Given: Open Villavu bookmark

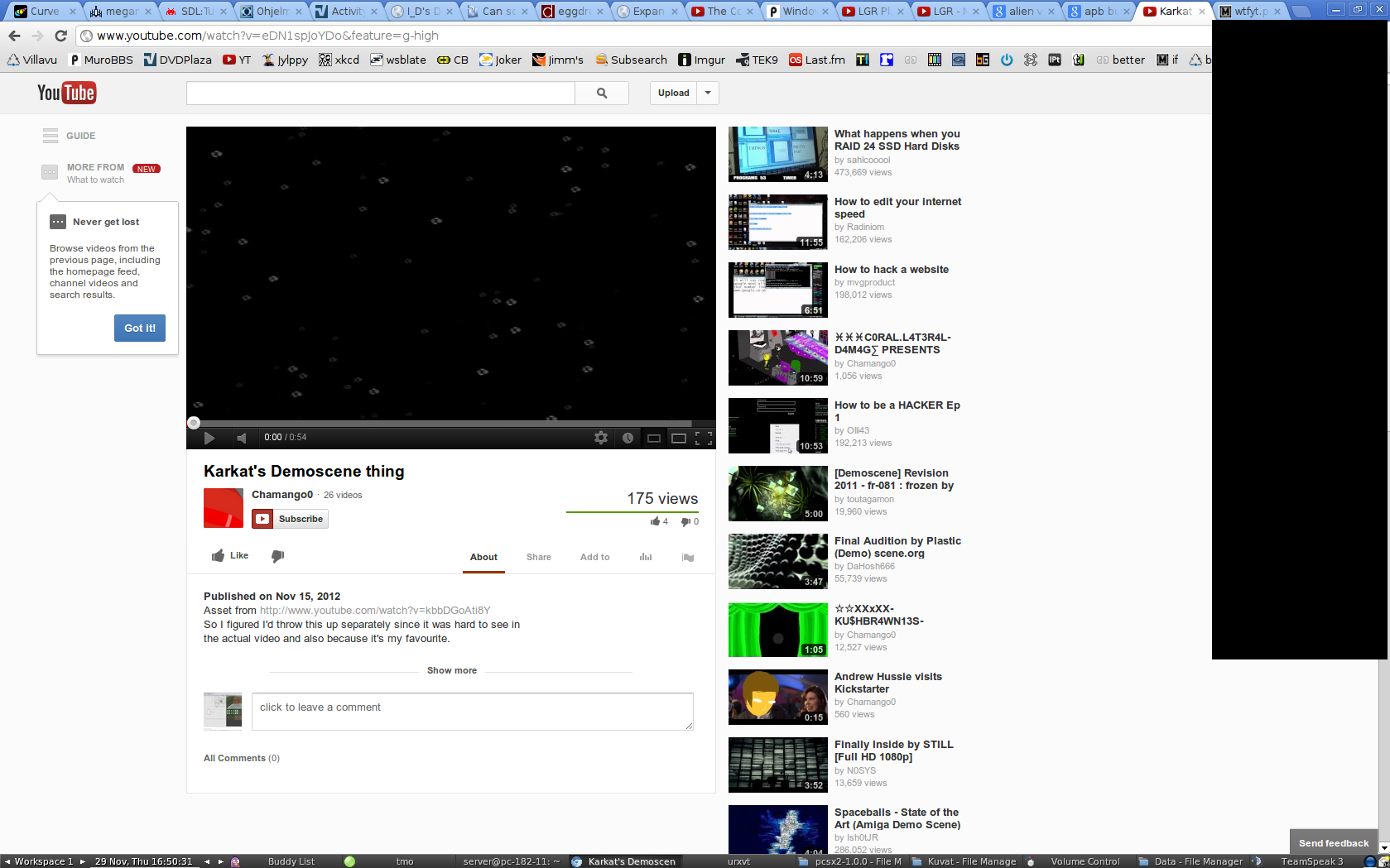Looking at the screenshot, I should point(32,60).
